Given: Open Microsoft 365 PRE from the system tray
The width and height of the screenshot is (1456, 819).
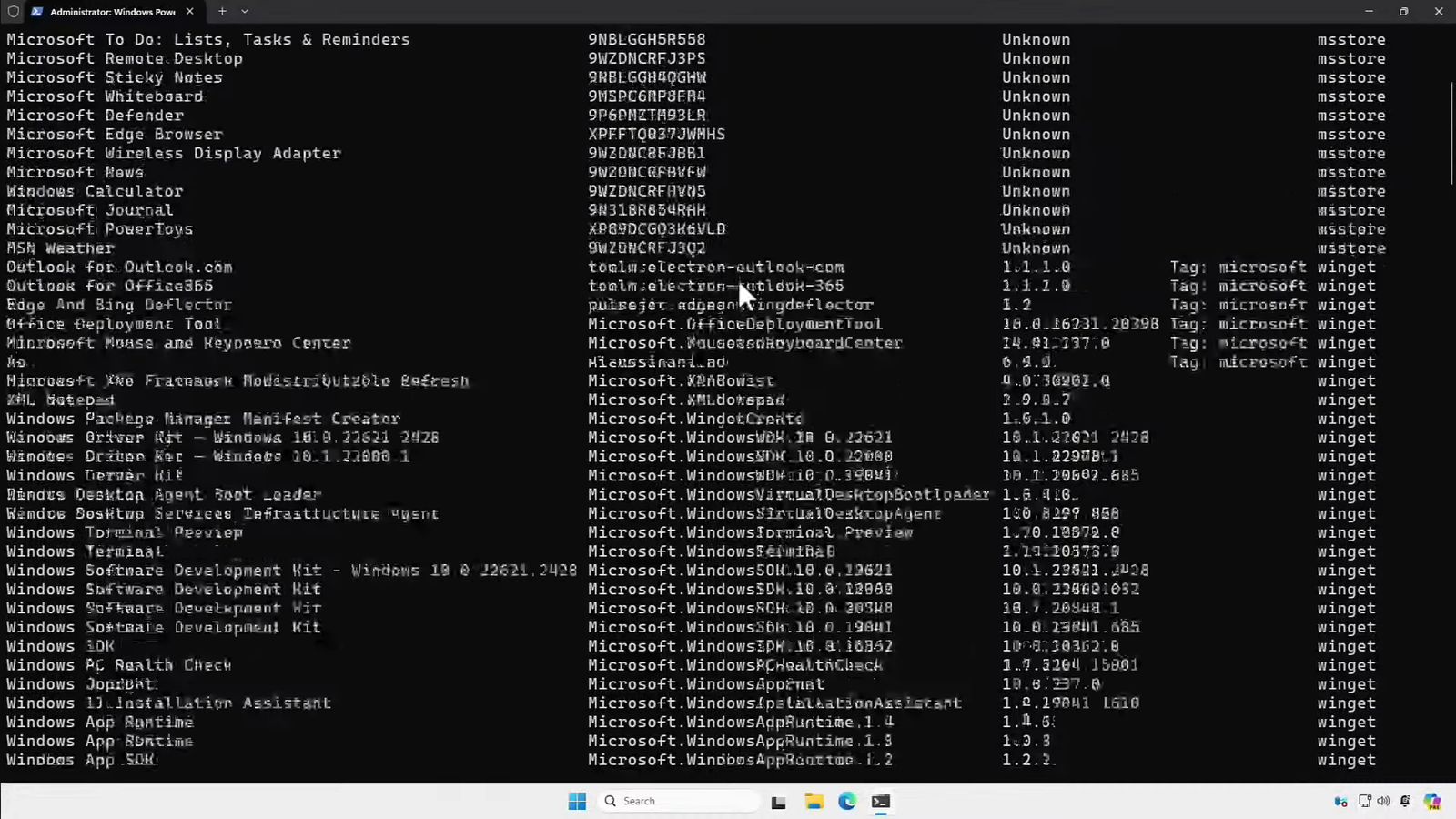Looking at the screenshot, I should [x=1433, y=801].
